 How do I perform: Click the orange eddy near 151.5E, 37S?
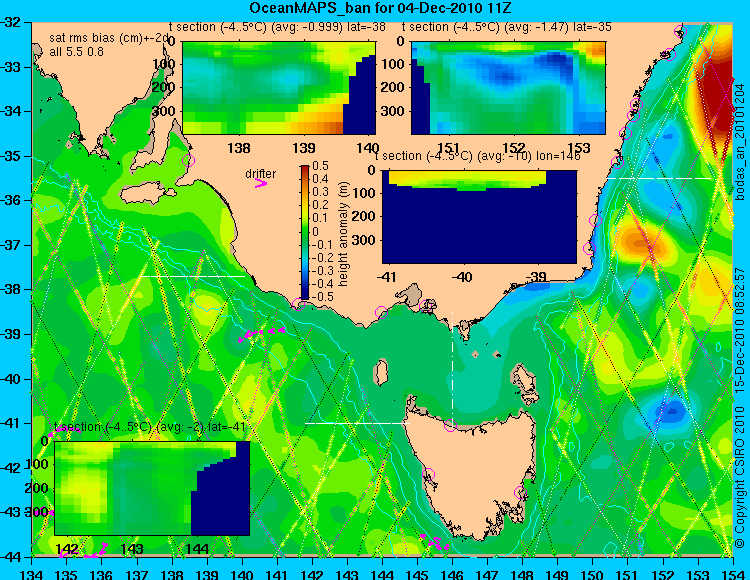641,244
